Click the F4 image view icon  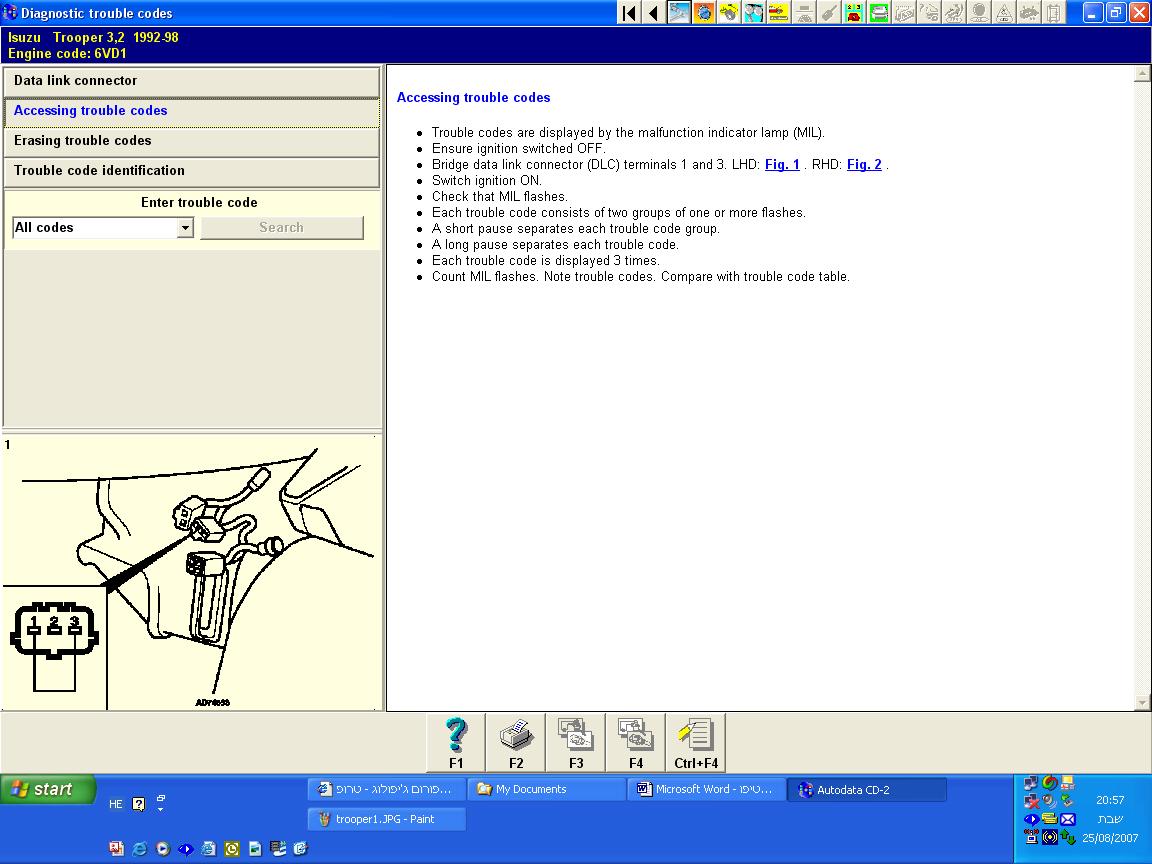click(636, 741)
